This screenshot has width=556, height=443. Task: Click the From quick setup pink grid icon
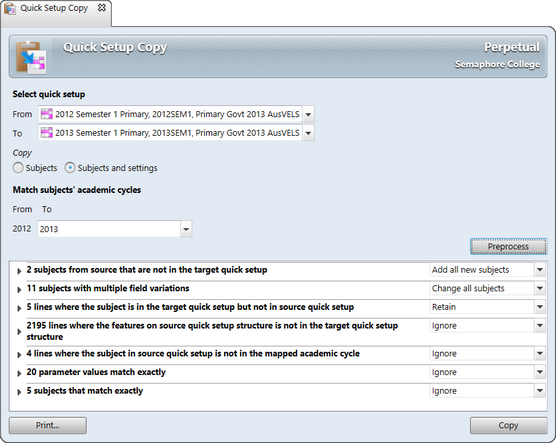47,114
